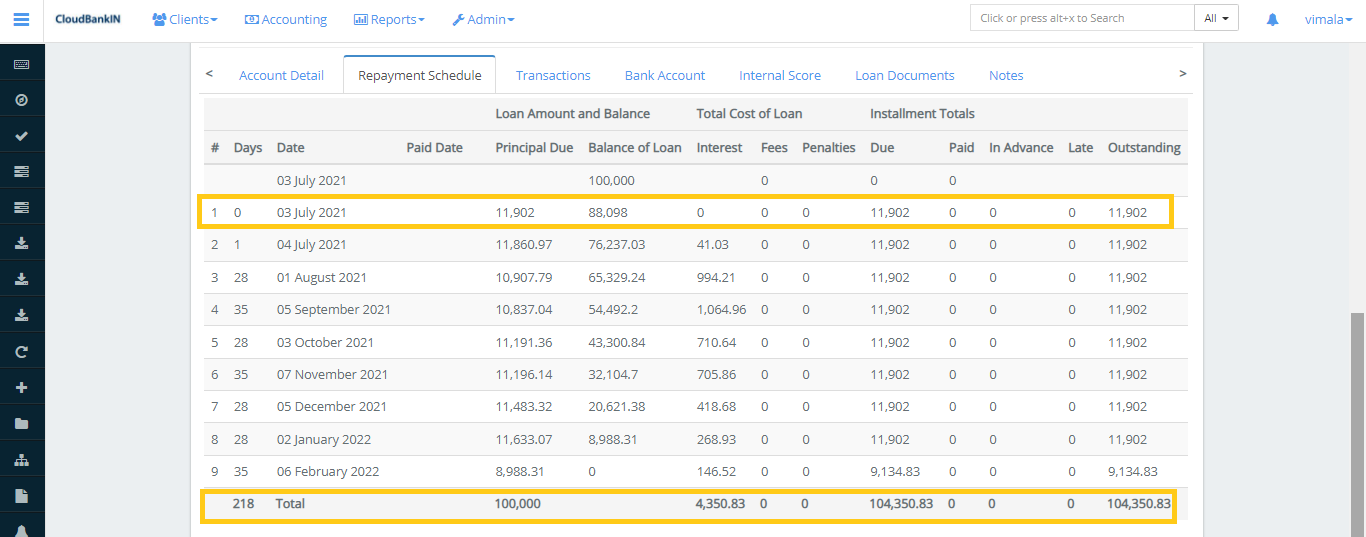
Task: Toggle the hamburger menu in top-left
Action: (x=21, y=20)
